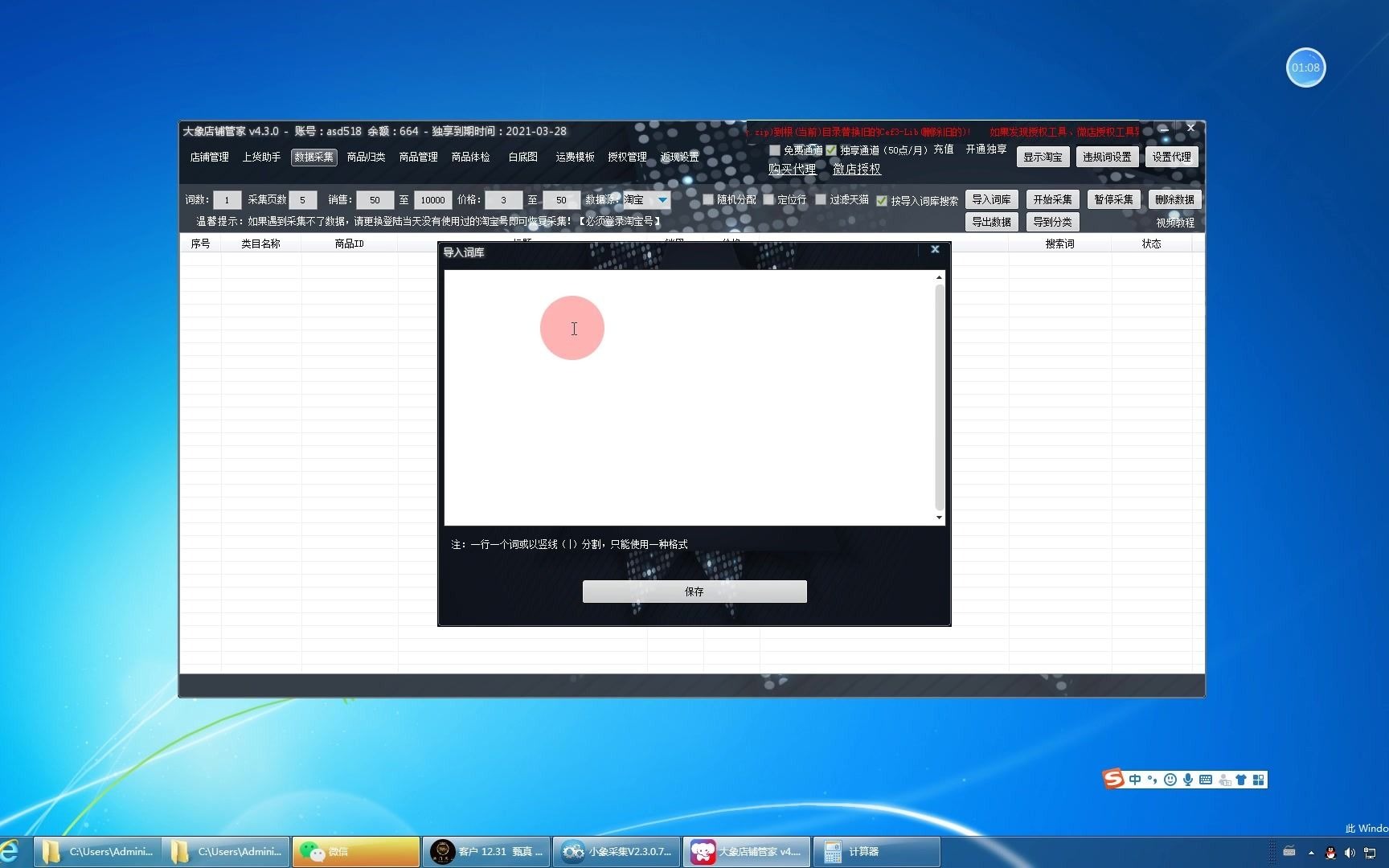1389x868 pixels.
Task: Open the 视频教程 link
Action: (1175, 223)
